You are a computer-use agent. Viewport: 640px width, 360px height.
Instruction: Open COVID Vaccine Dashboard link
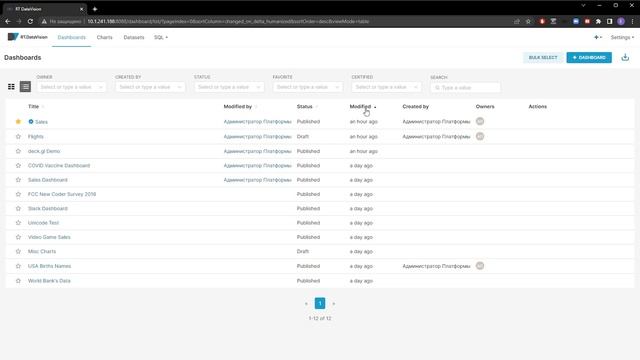pyautogui.click(x=59, y=165)
